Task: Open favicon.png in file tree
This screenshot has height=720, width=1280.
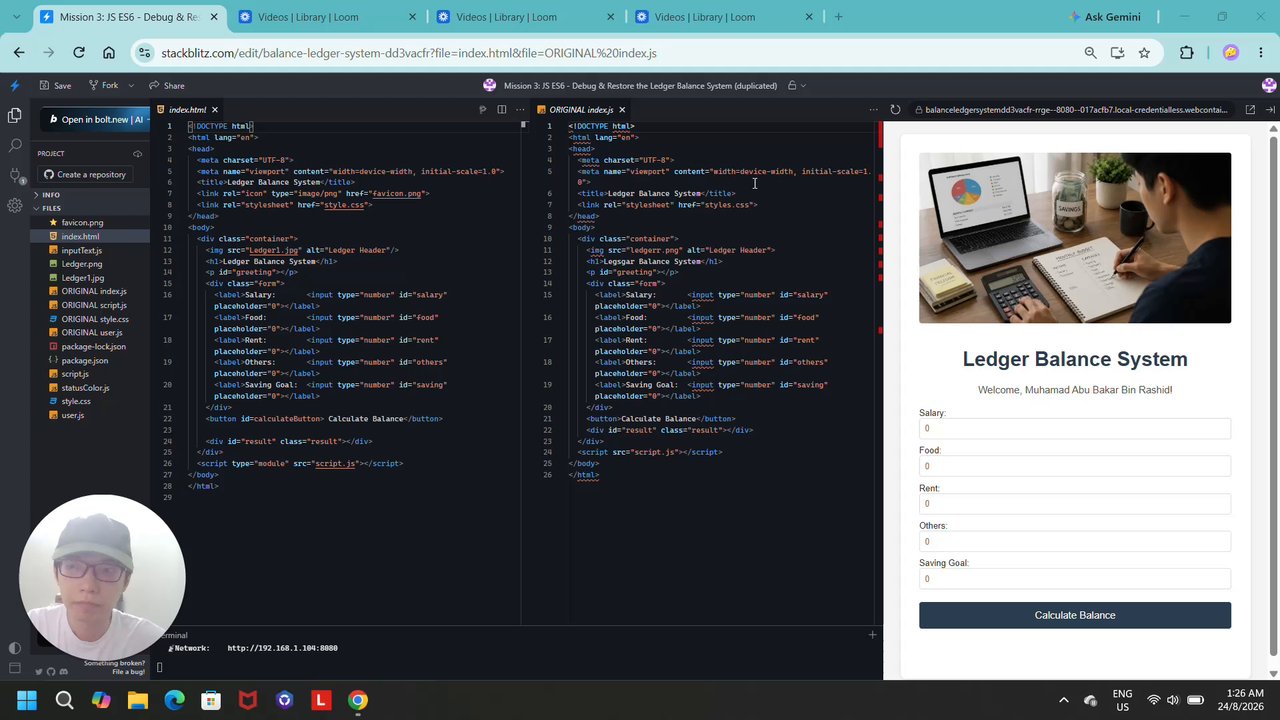Action: [82, 223]
